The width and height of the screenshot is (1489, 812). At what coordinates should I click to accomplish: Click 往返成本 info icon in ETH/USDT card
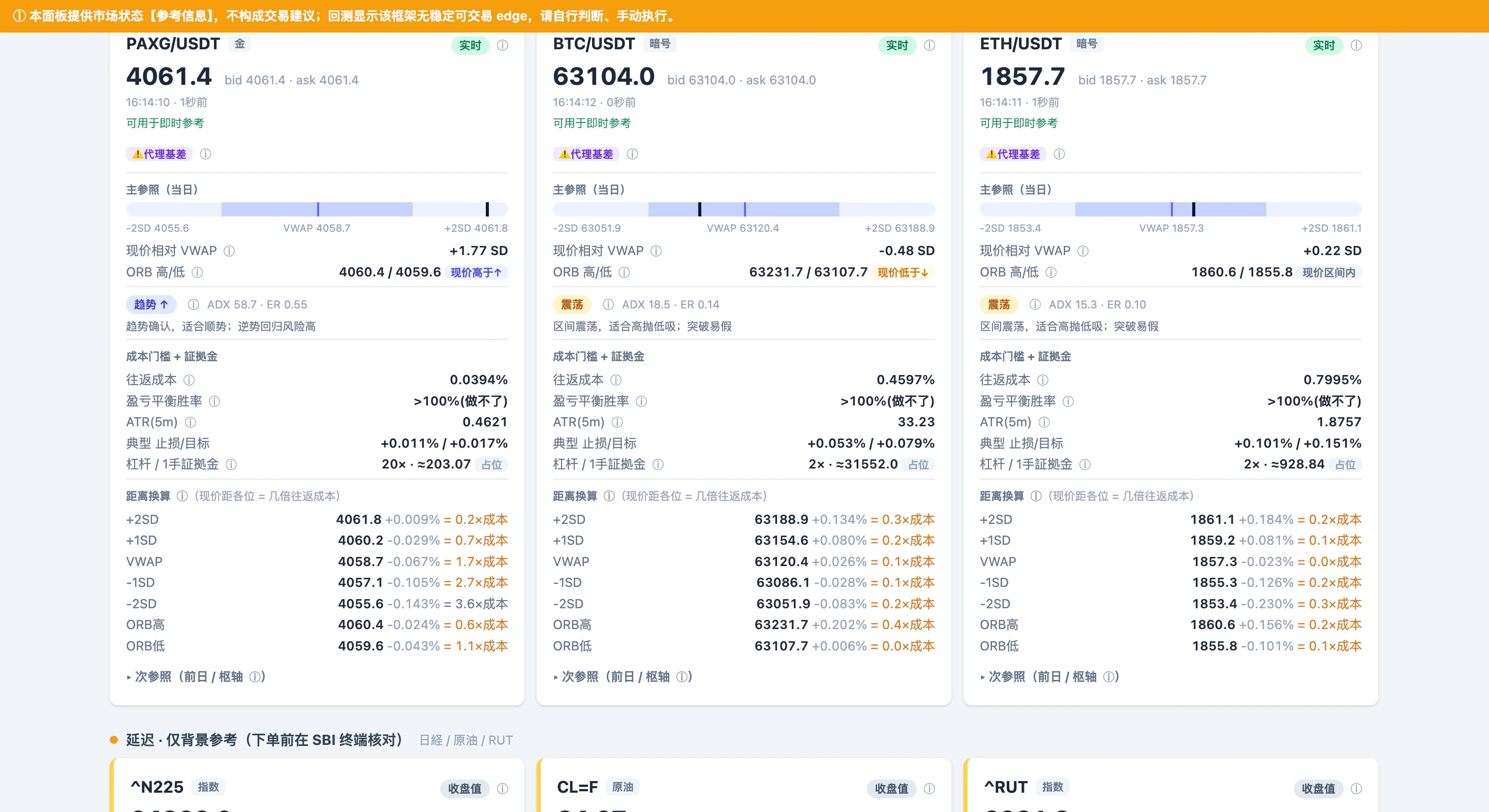(1043, 380)
